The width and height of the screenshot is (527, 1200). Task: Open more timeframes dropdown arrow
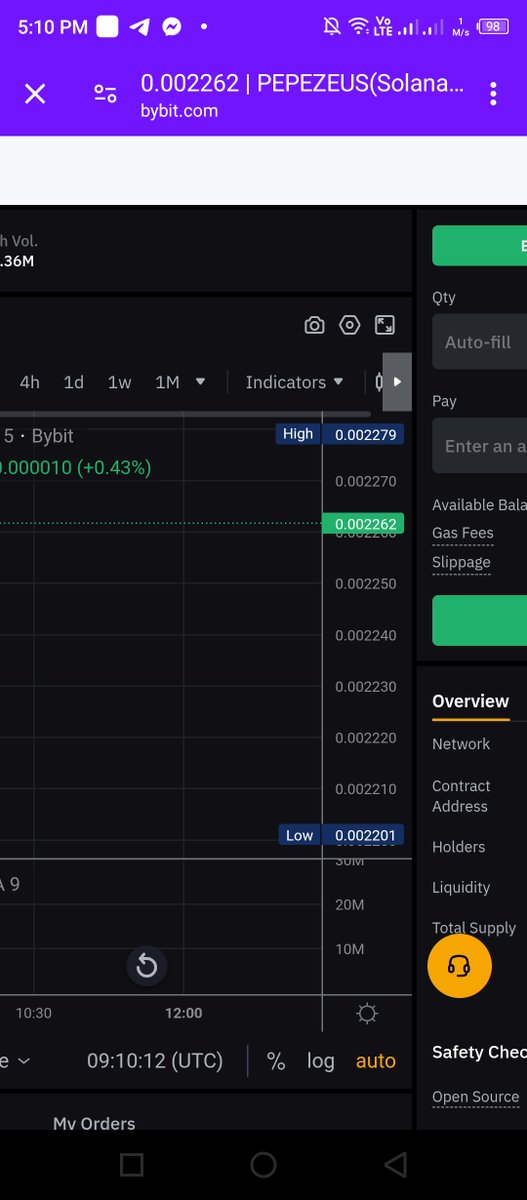(x=200, y=382)
